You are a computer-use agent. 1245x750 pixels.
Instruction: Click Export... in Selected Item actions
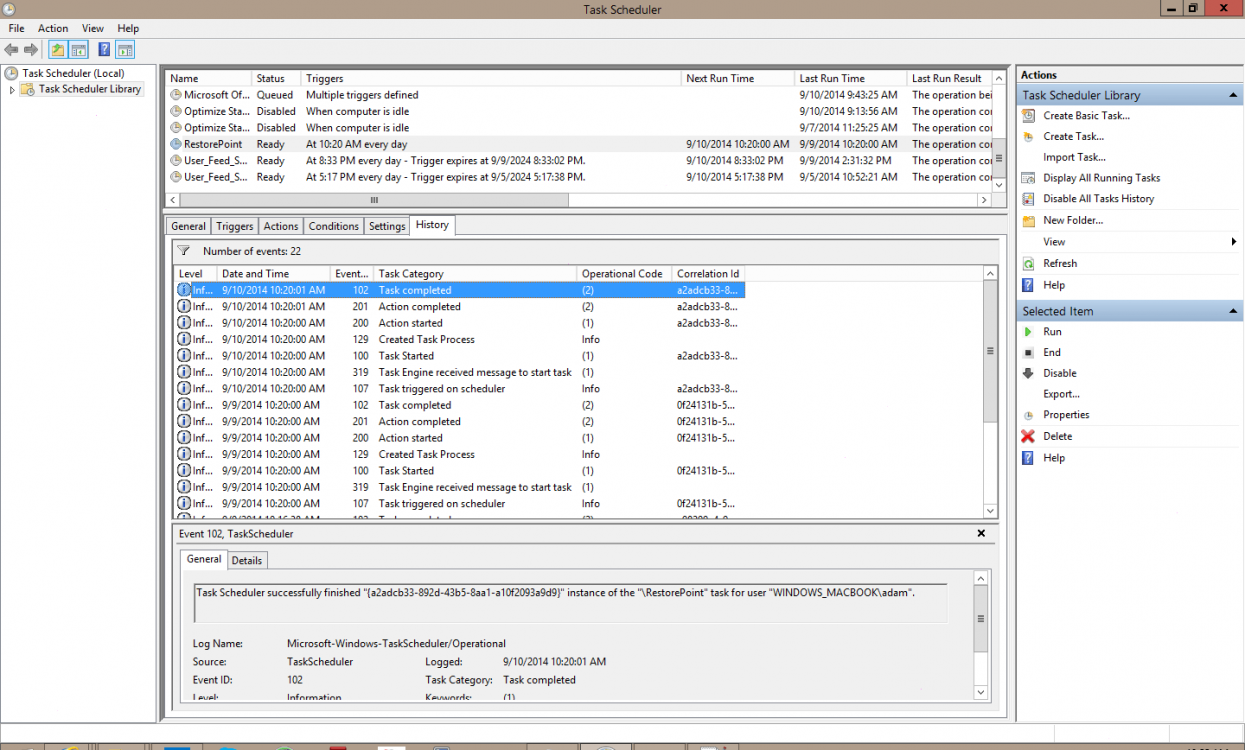point(1061,394)
